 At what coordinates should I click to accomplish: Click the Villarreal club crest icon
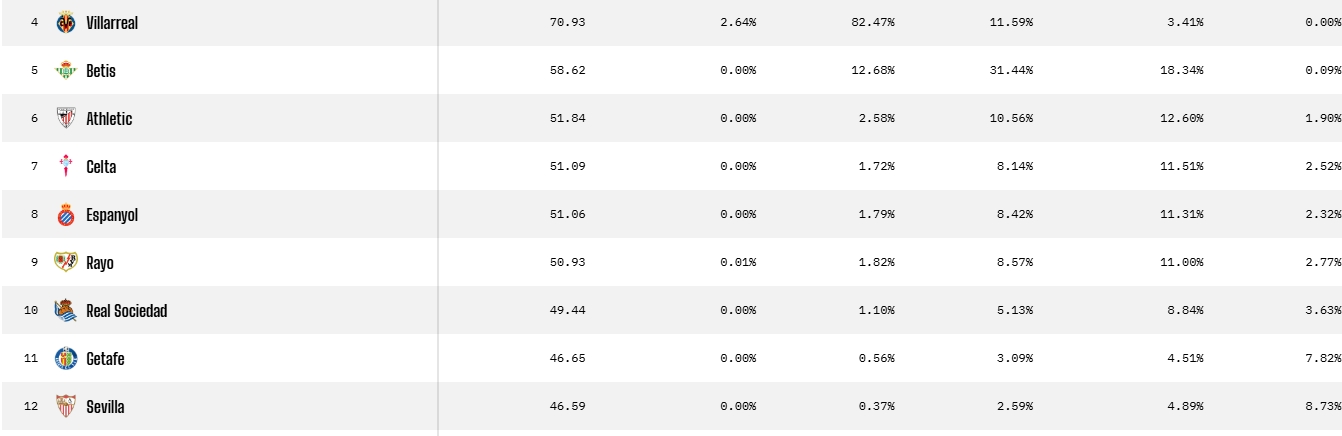66,22
